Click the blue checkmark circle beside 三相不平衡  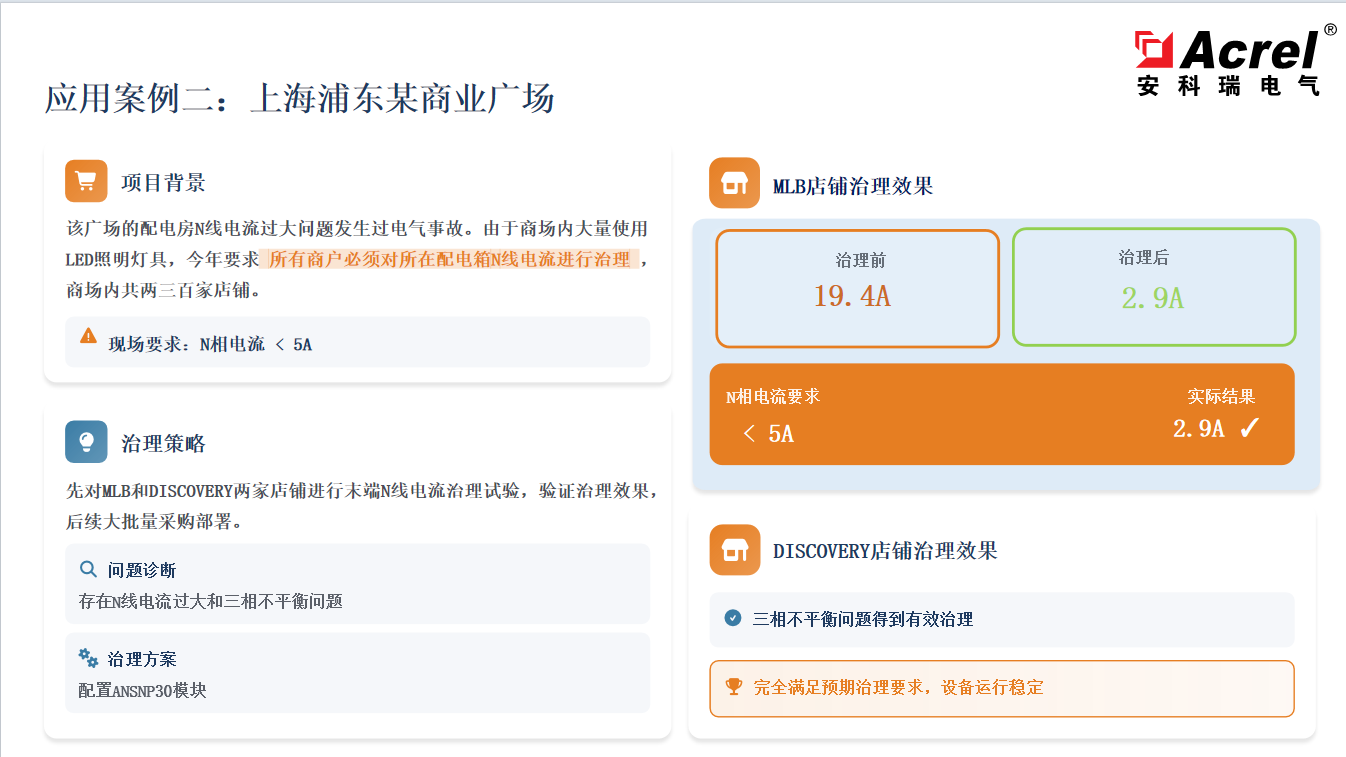733,618
